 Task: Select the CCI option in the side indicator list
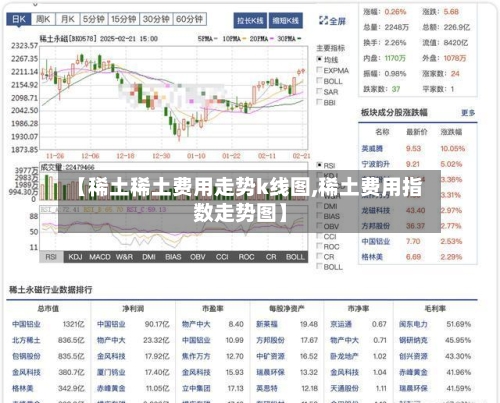point(327,237)
